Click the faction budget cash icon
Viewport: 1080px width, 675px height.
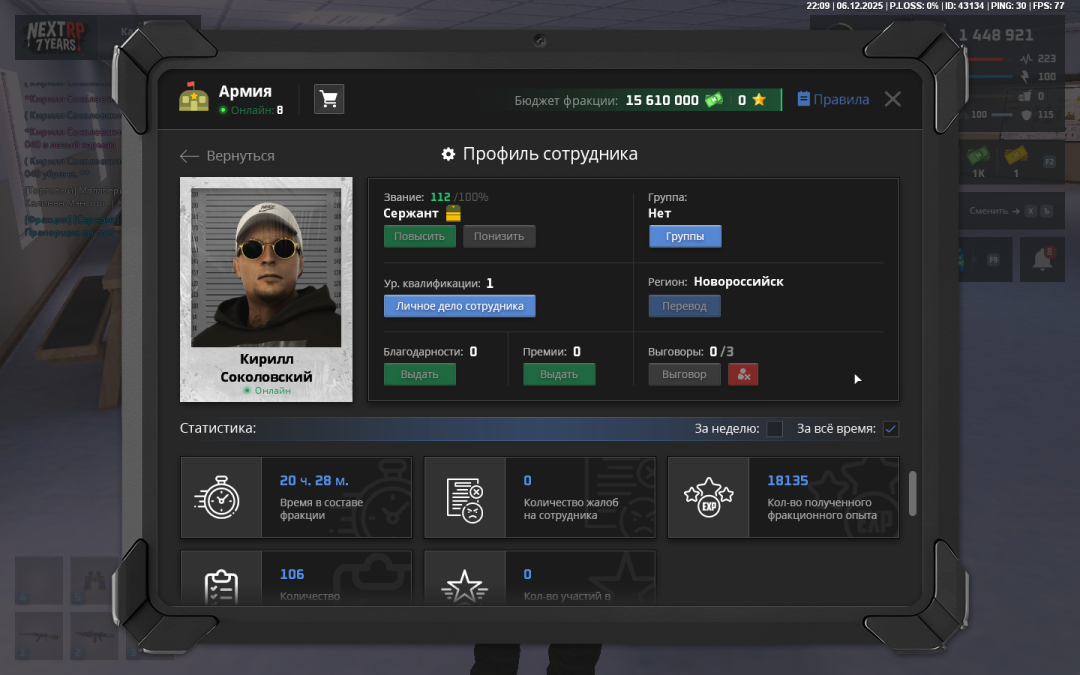[x=713, y=100]
